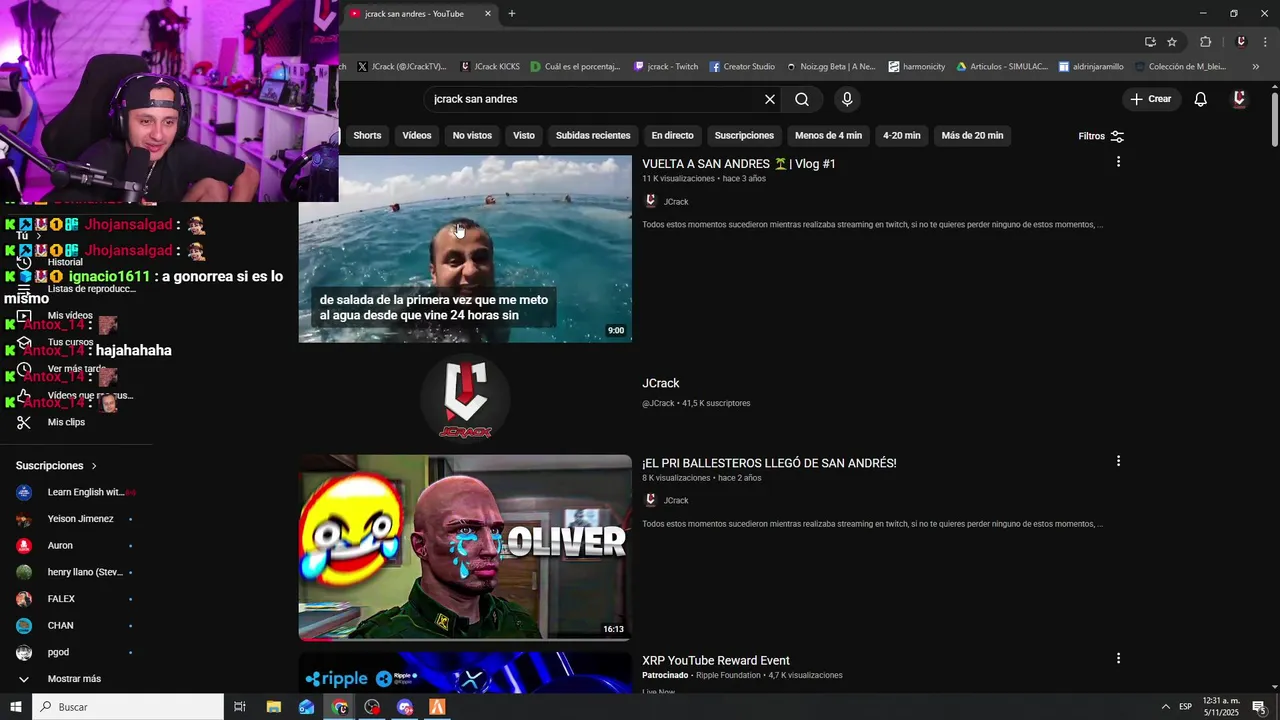Open a new browser tab
1280x720 pixels.
(512, 14)
